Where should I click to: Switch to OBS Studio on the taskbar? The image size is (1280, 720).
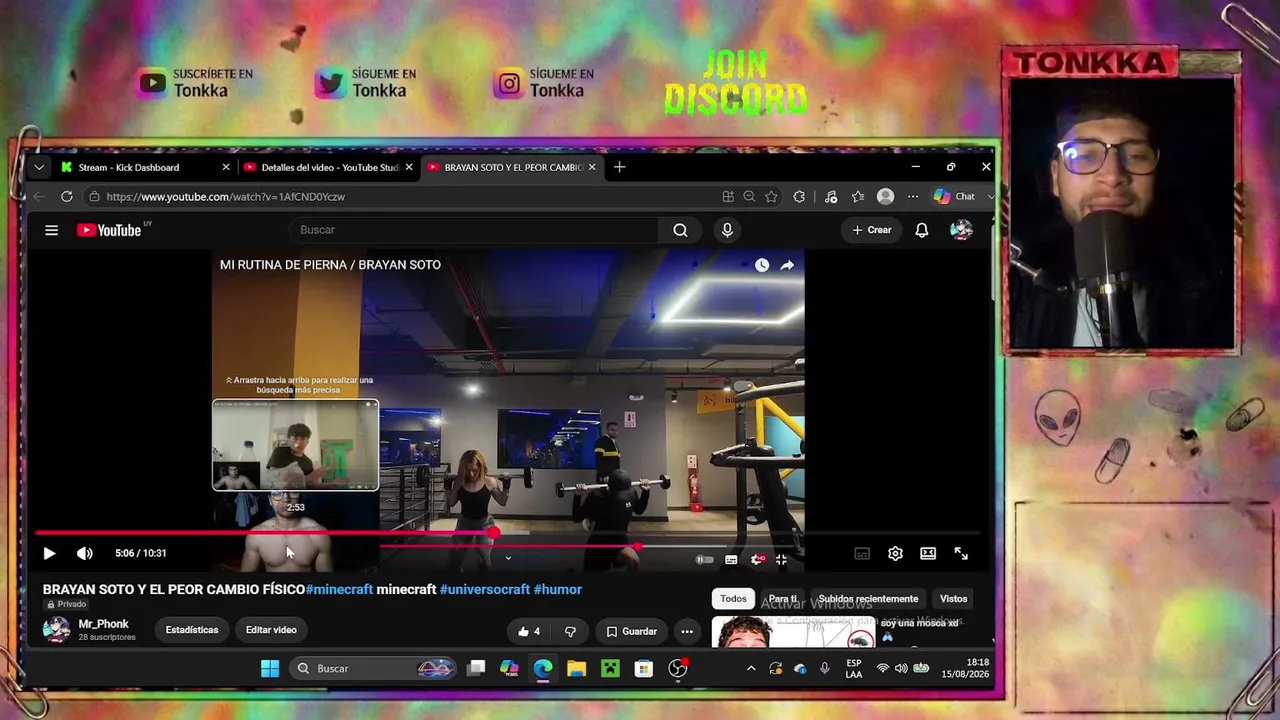click(678, 668)
